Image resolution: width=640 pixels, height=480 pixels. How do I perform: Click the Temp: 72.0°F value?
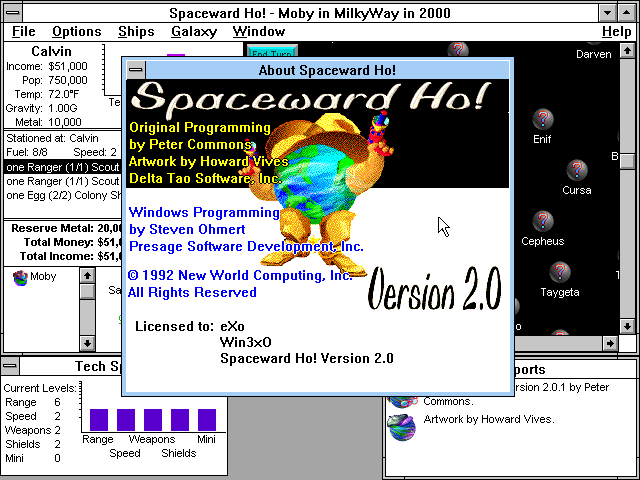(64, 94)
